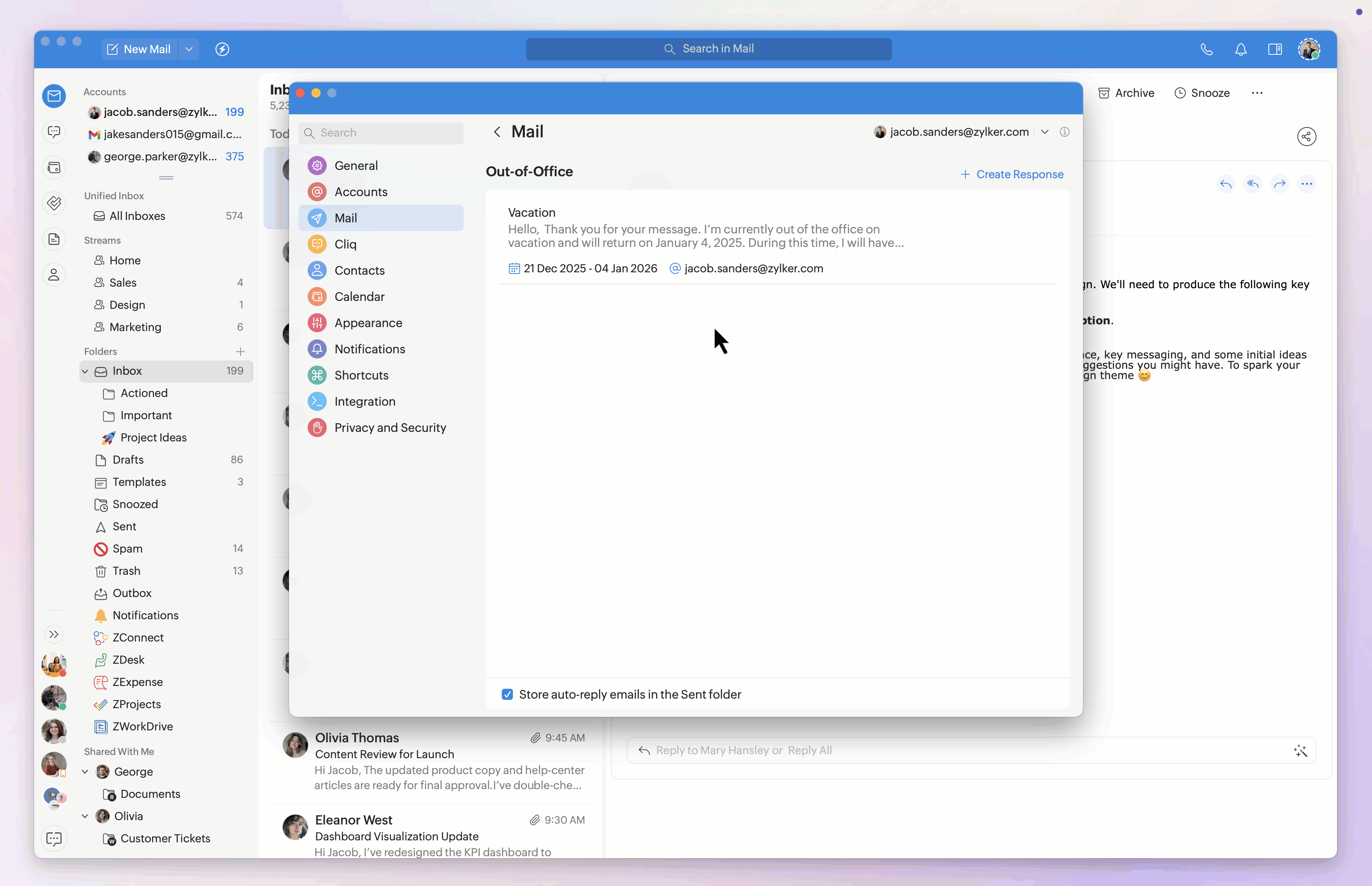1372x886 pixels.
Task: Open the Calendar icon in left rail
Action: pos(54,168)
